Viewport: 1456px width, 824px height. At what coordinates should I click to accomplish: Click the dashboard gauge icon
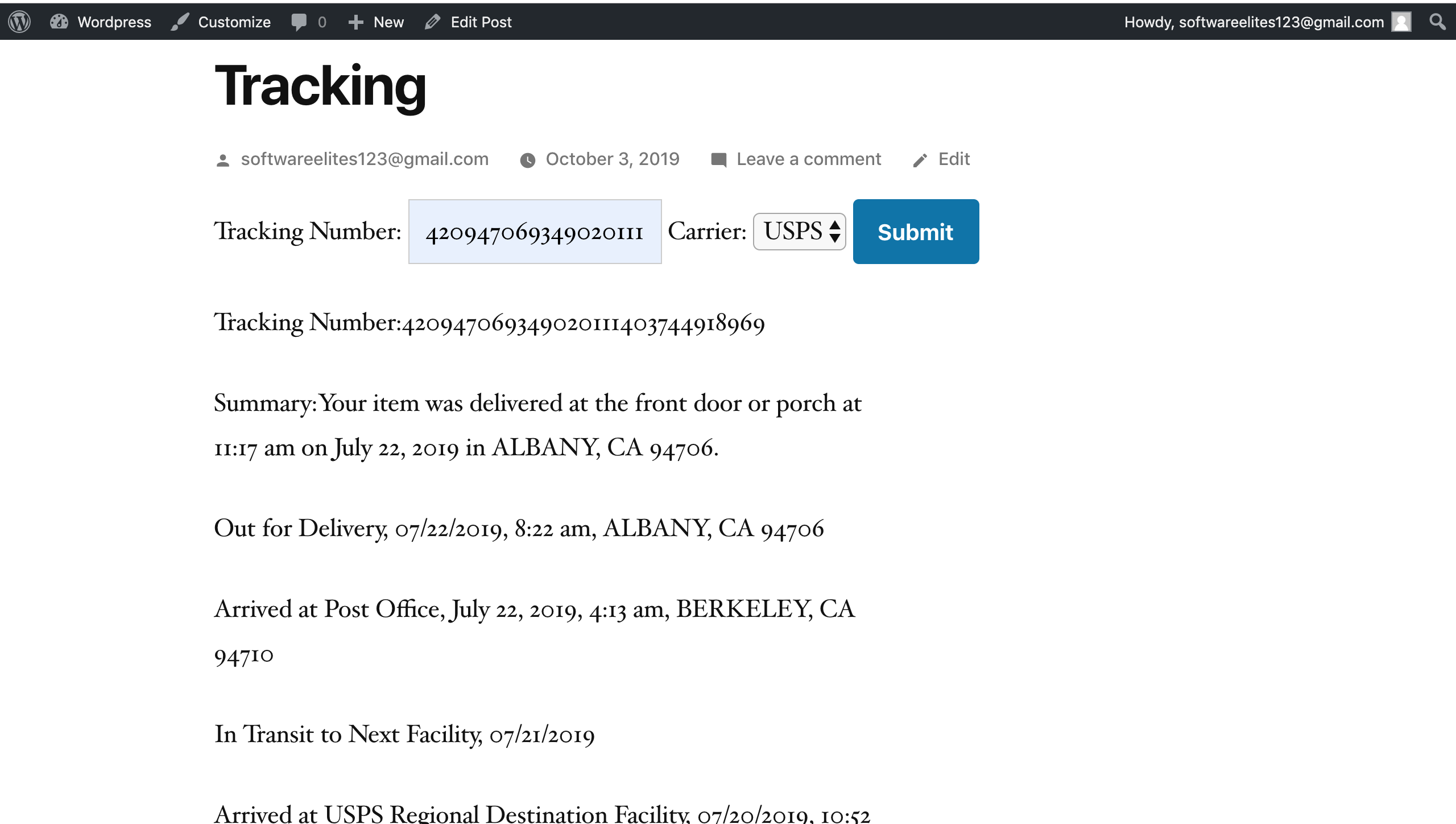(x=59, y=22)
